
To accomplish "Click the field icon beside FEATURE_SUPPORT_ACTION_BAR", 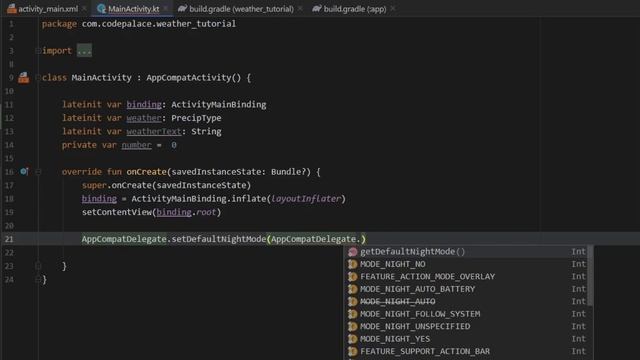I will (x=353, y=351).
